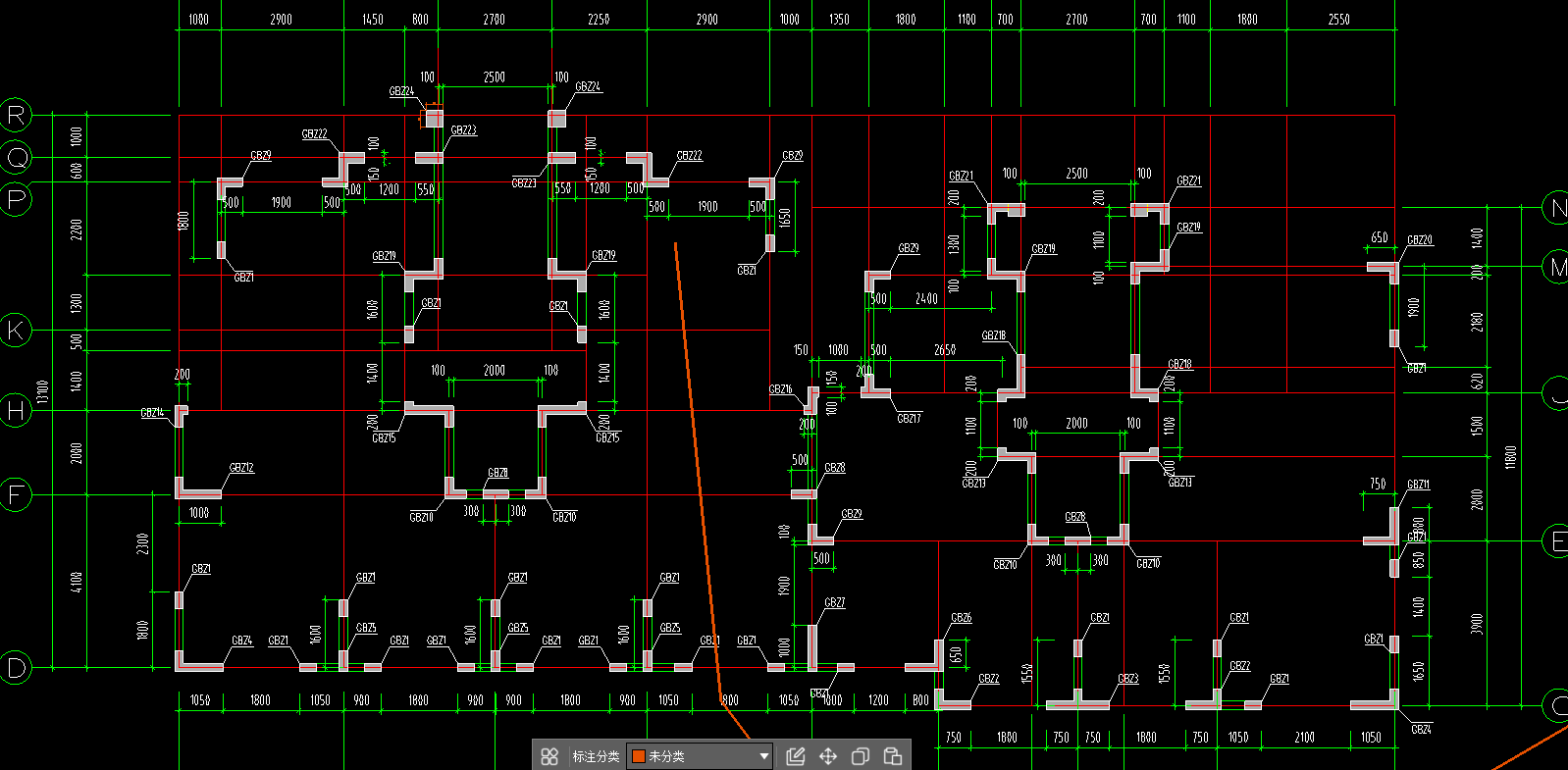Click the 13700 overall vertical dimension

coord(42,391)
